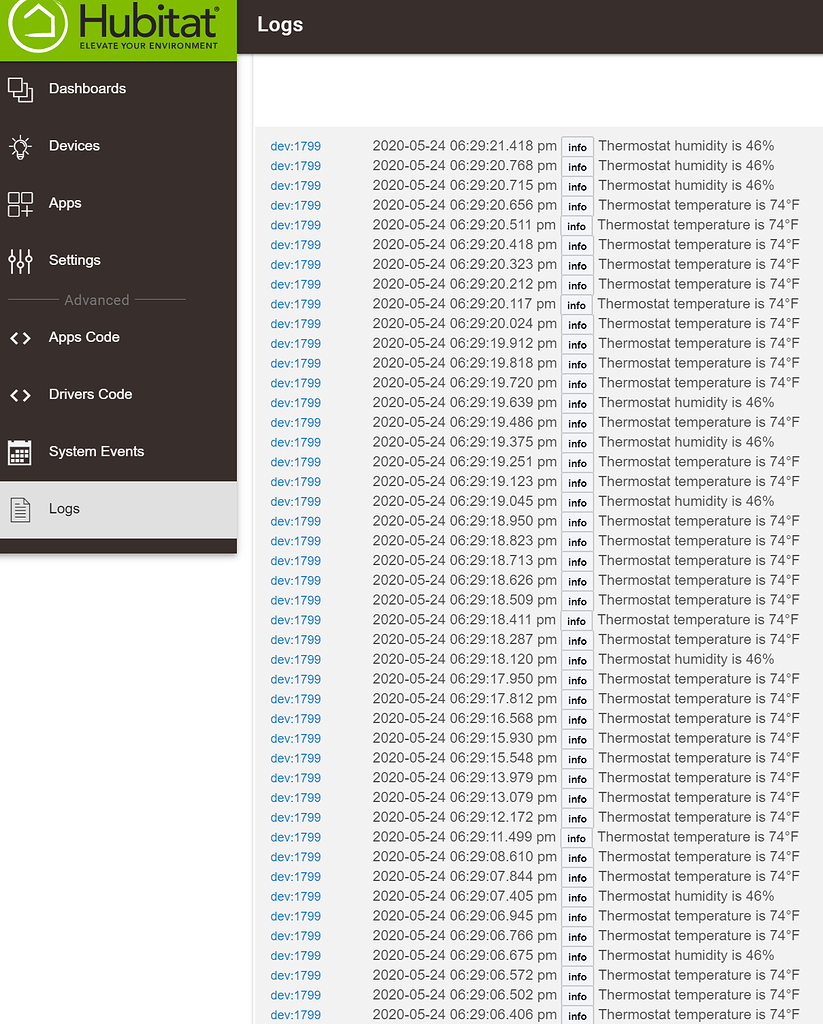Click the Logs document icon
823x1024 pixels.
click(20, 509)
